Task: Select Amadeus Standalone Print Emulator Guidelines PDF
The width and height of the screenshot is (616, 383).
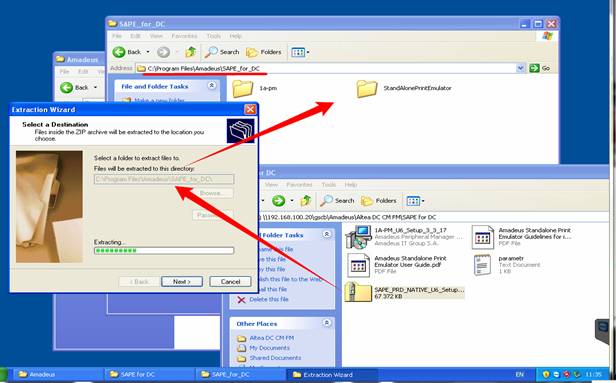Action: (x=522, y=237)
